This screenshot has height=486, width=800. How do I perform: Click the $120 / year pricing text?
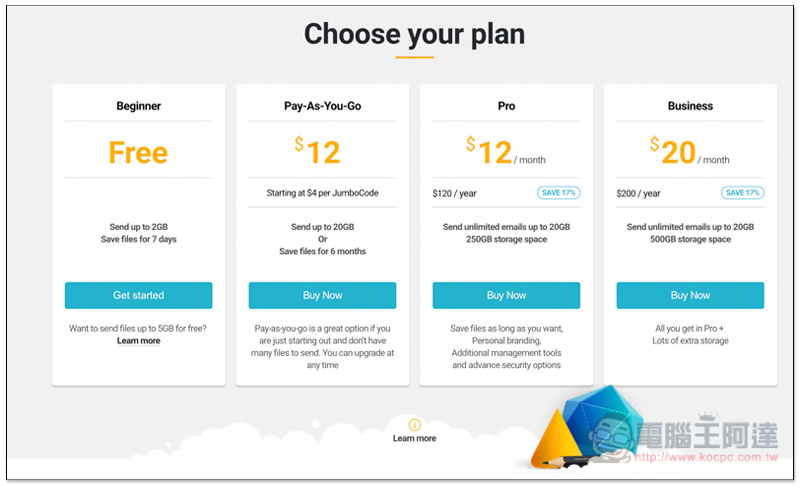(455, 193)
